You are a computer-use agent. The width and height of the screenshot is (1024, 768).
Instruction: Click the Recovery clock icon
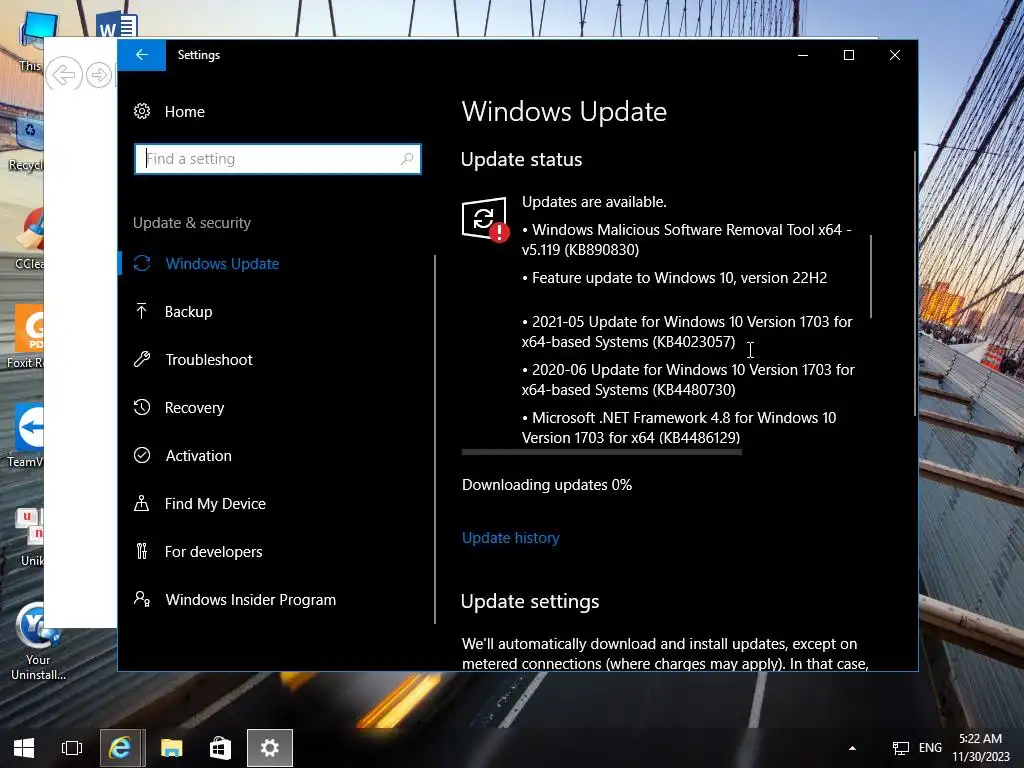pos(142,408)
